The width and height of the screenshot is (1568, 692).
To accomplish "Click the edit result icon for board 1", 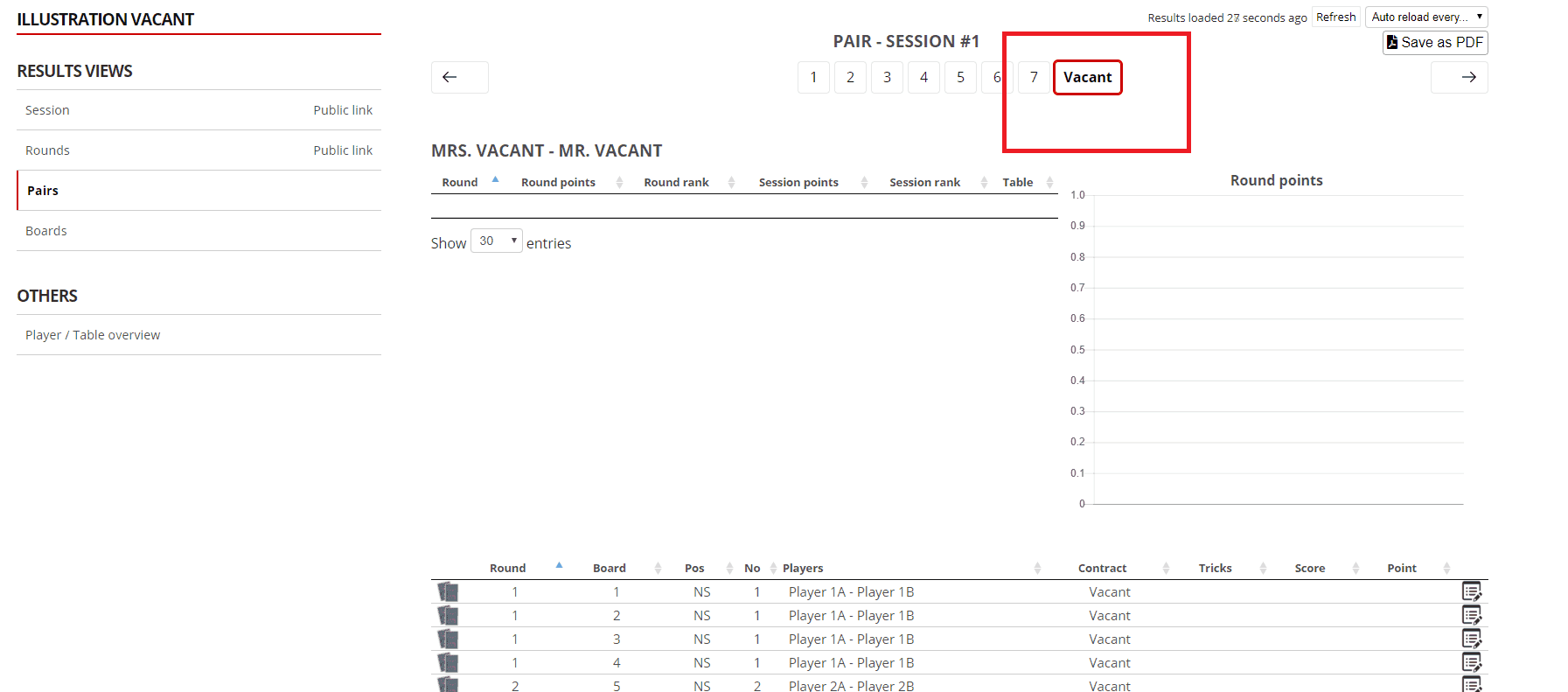I will tap(1471, 592).
